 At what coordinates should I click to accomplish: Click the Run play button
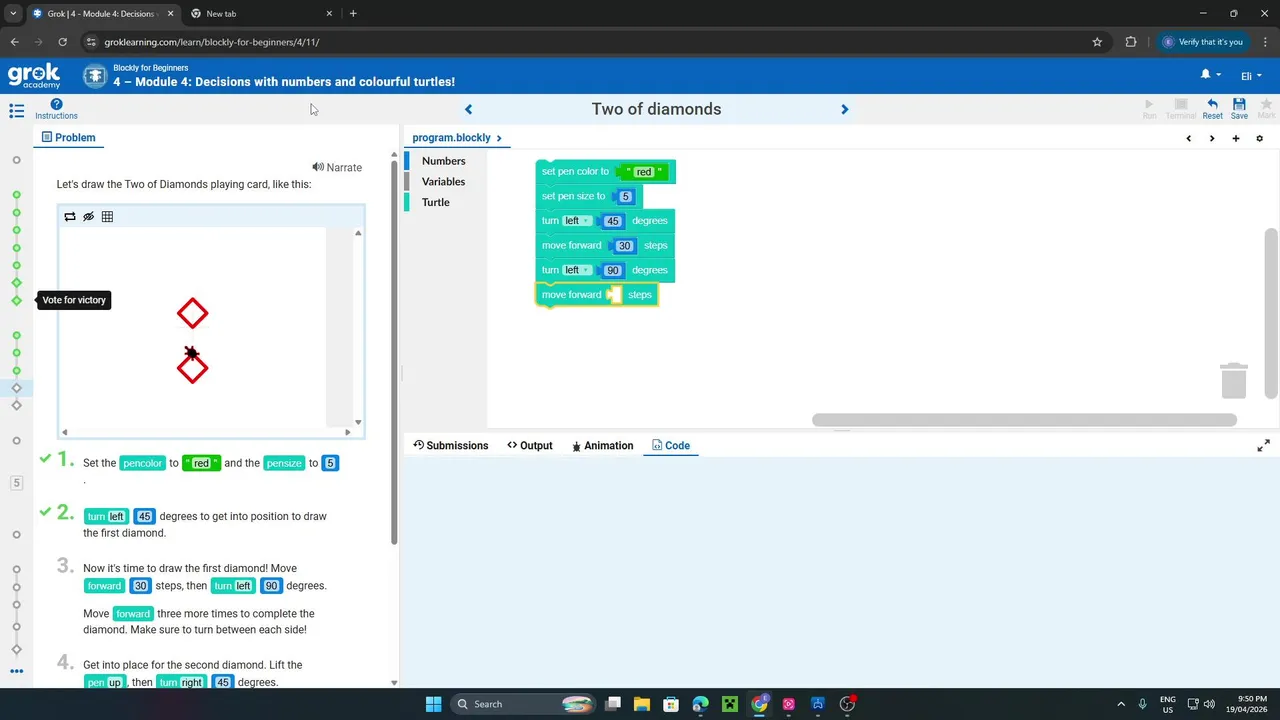pos(1149,109)
